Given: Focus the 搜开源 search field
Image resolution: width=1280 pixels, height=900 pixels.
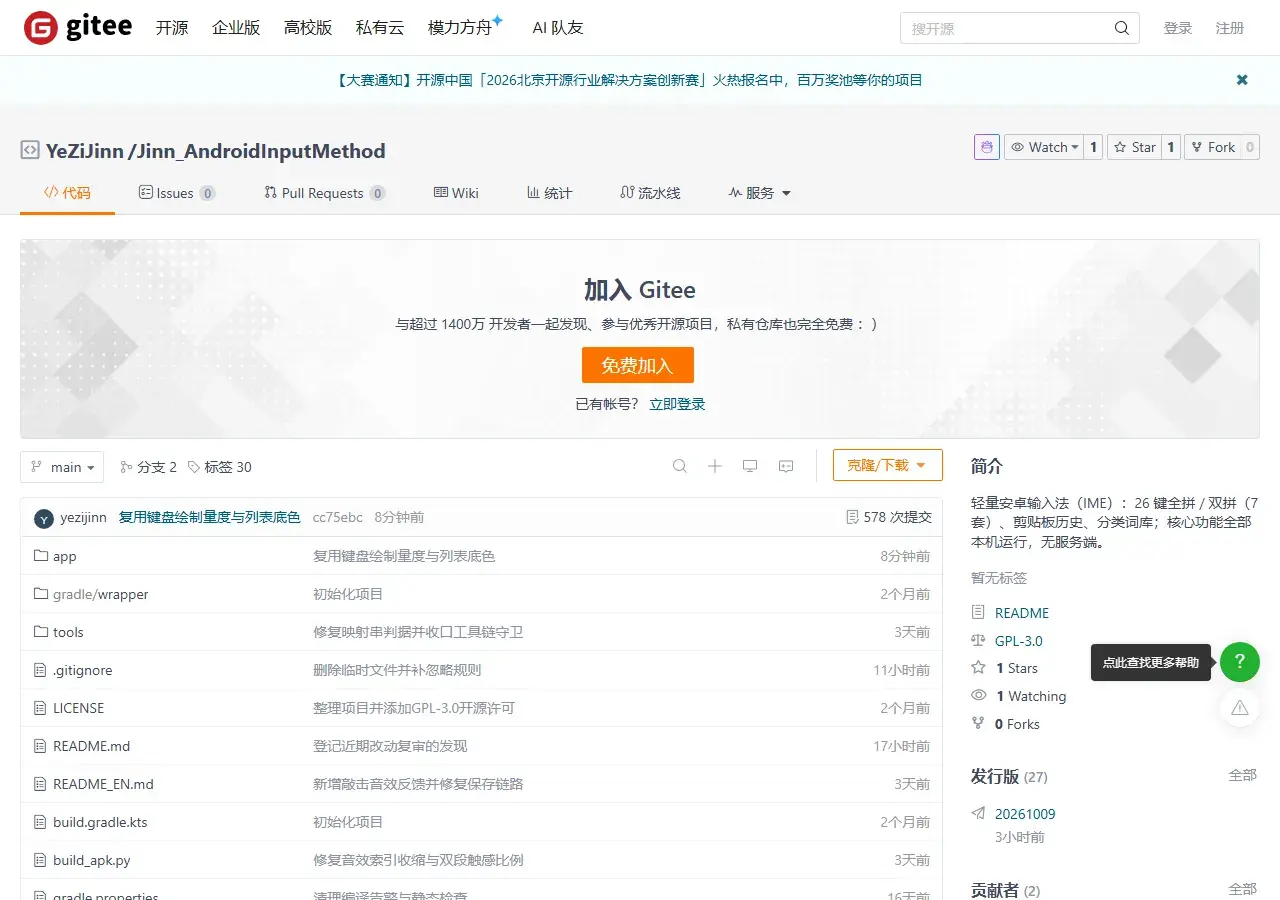Looking at the screenshot, I should click(1005, 28).
